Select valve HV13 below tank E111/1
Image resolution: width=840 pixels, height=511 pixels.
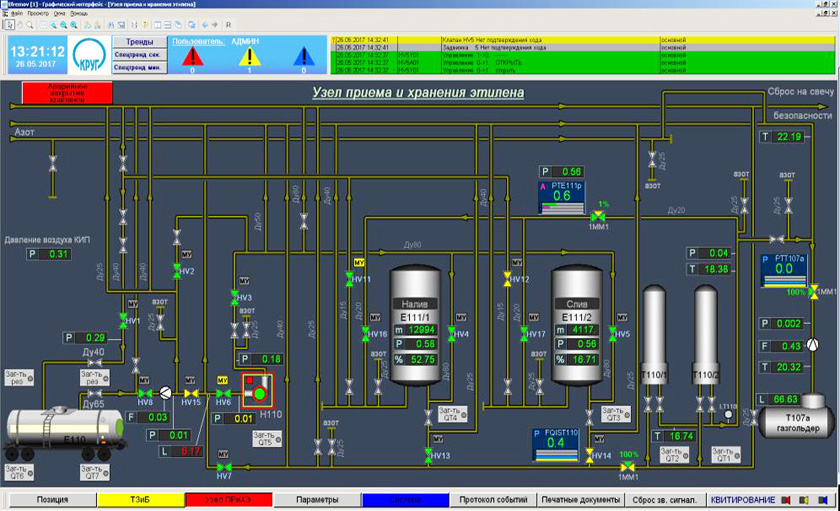click(x=428, y=455)
